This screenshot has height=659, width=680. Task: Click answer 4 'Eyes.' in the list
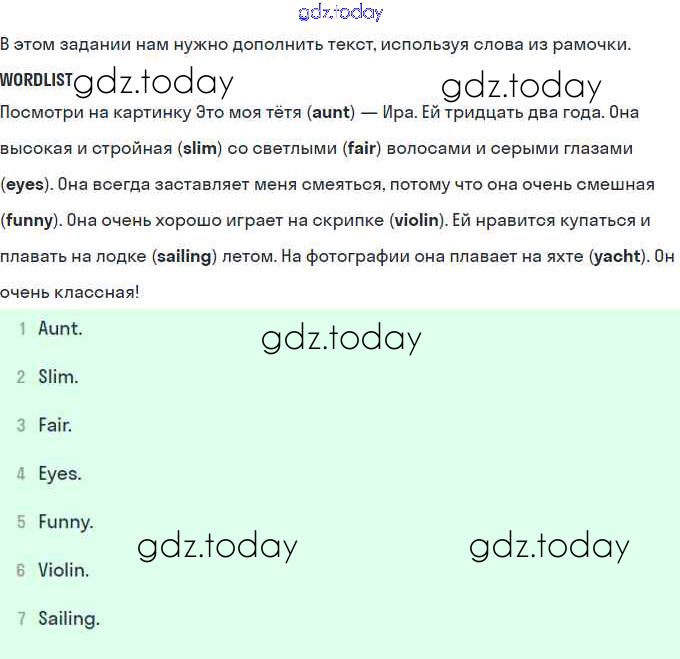[x=60, y=474]
